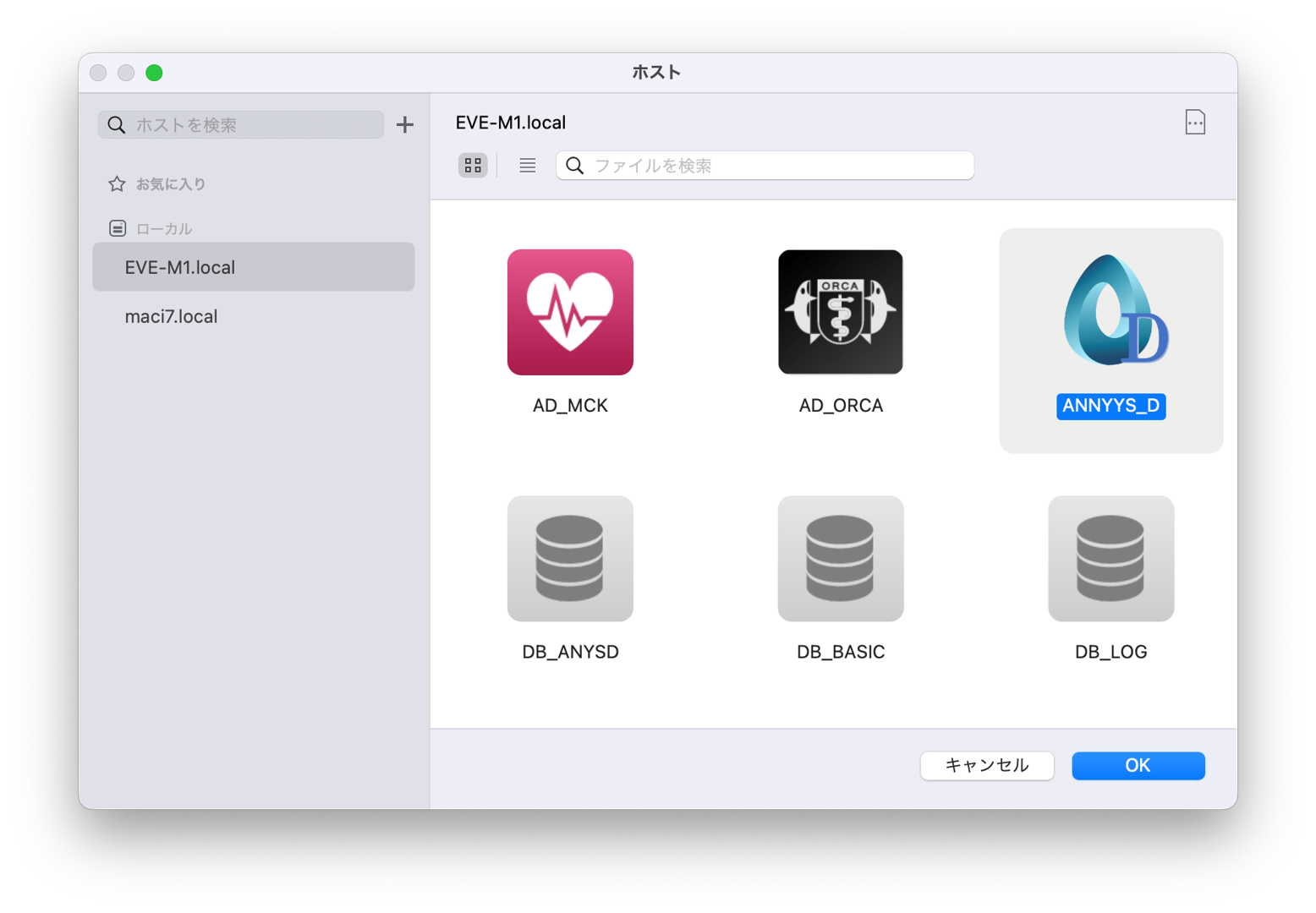Click the DB_LOG file label
Image resolution: width=1316 pixels, height=913 pixels.
(1111, 652)
